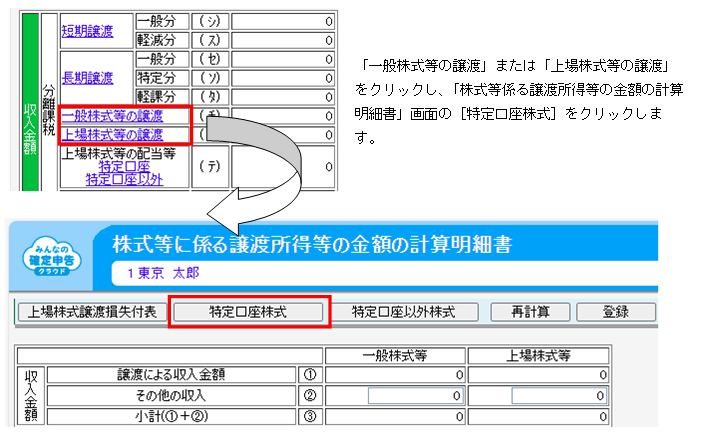
Task: Click the 小計(①+②) row label
Action: pos(171,416)
